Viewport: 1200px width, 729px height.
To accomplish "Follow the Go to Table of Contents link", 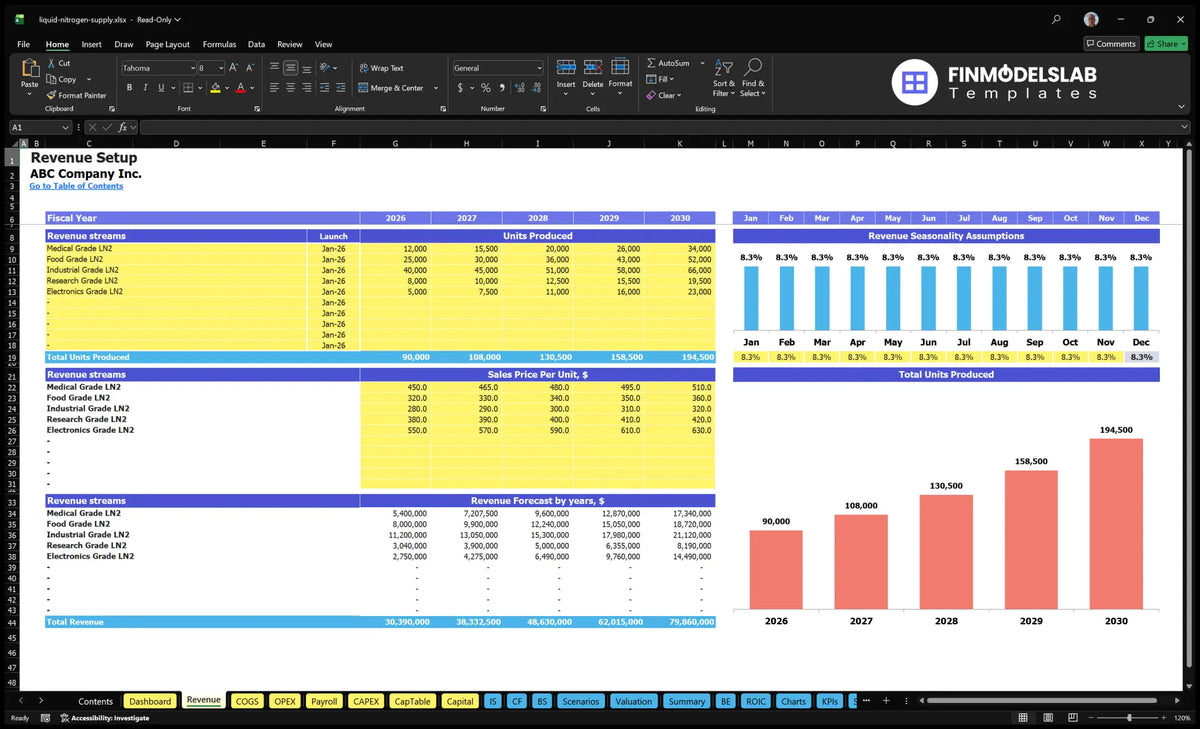I will (76, 186).
